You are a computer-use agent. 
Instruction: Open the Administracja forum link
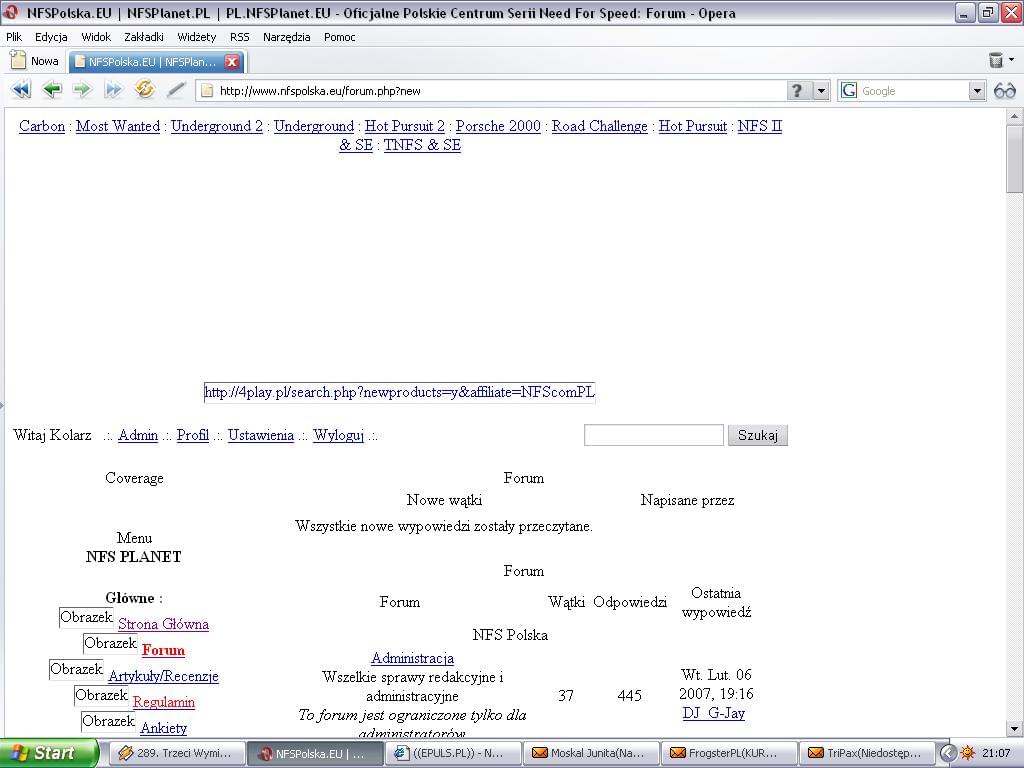(x=412, y=658)
